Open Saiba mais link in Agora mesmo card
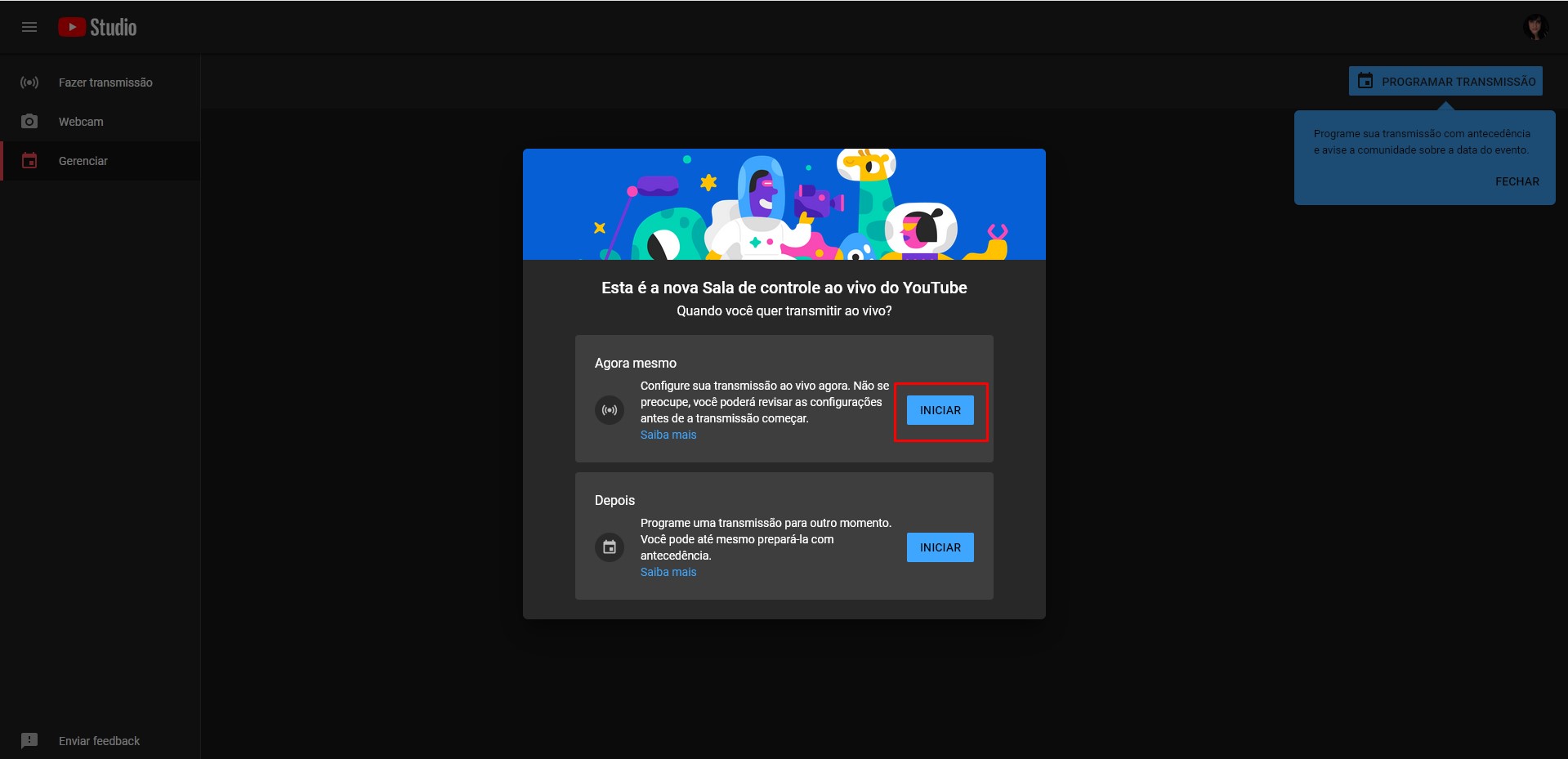This screenshot has width=1568, height=759. click(x=668, y=435)
